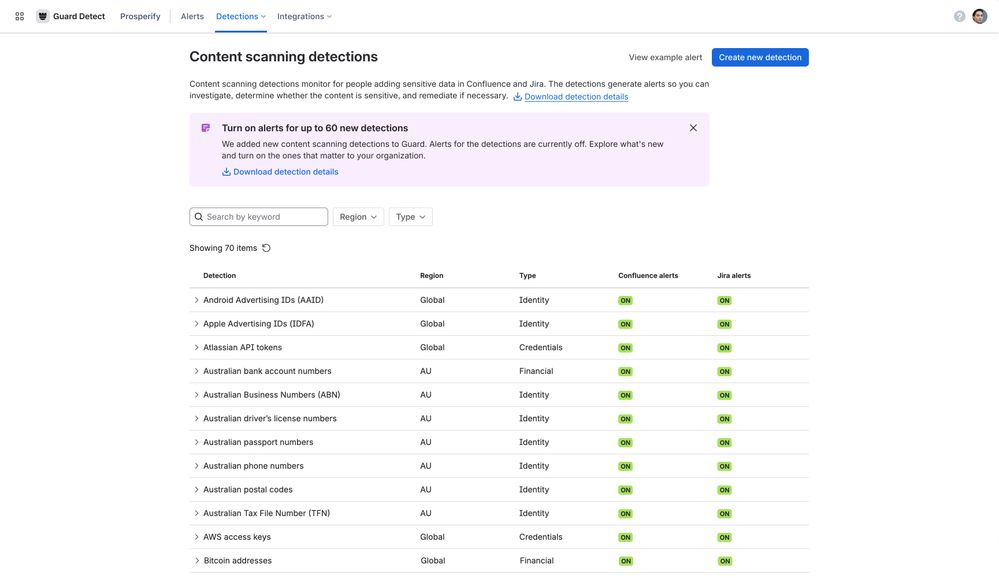
Task: Expand Bitcoin addresses row
Action: click(196, 561)
